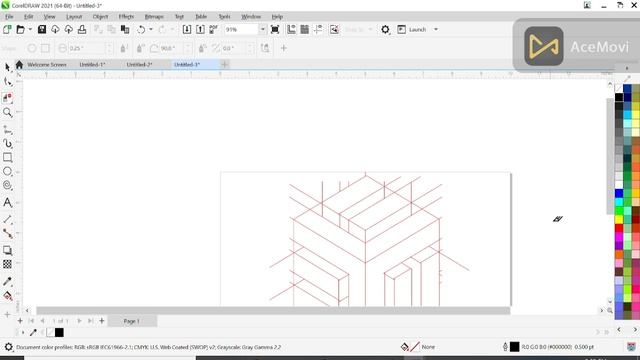Select the Artistic Media tool
Image resolution: width=640 pixels, height=360 pixels.
point(7,143)
